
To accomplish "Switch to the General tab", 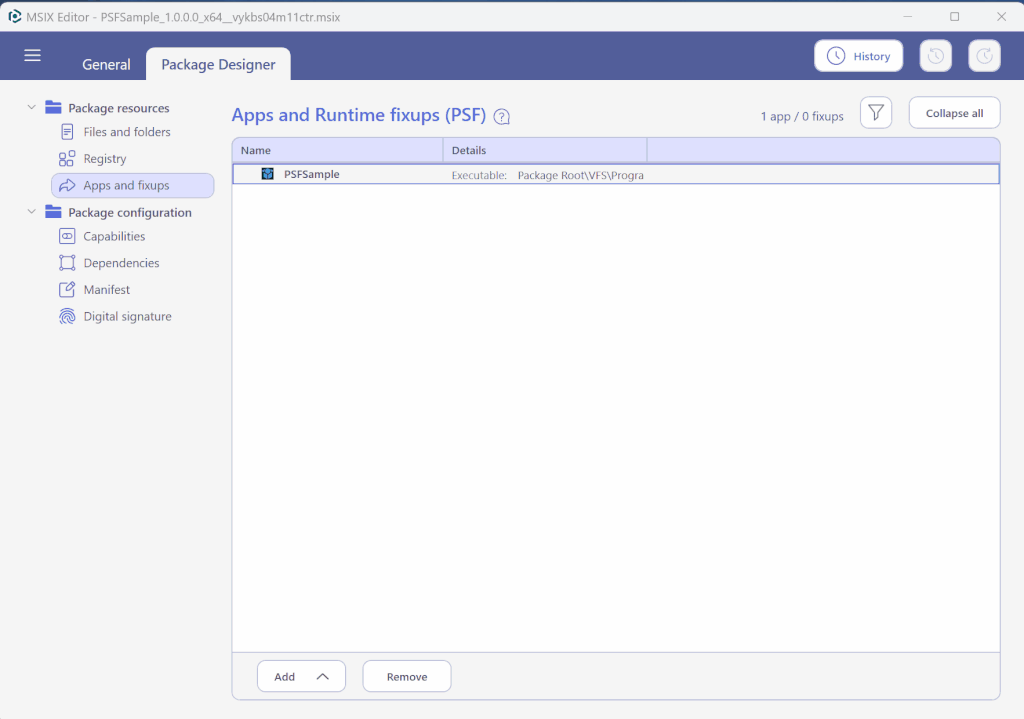I will click(106, 64).
